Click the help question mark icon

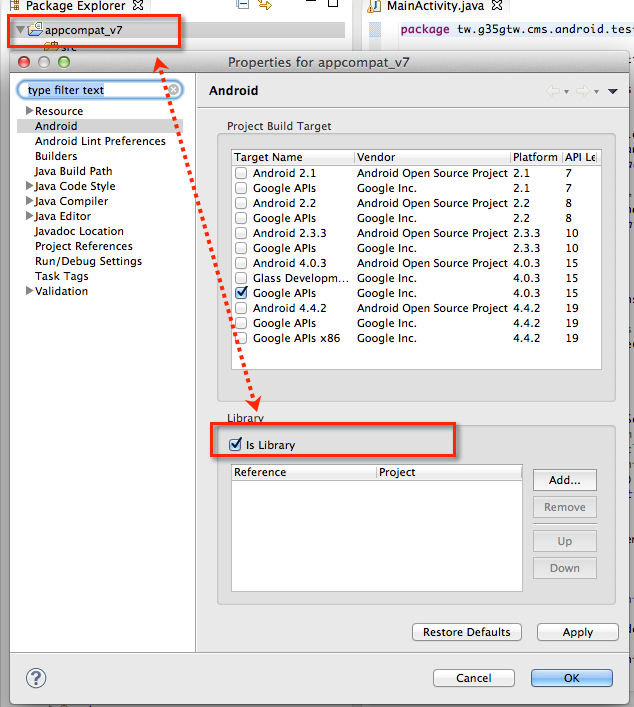pos(35,678)
